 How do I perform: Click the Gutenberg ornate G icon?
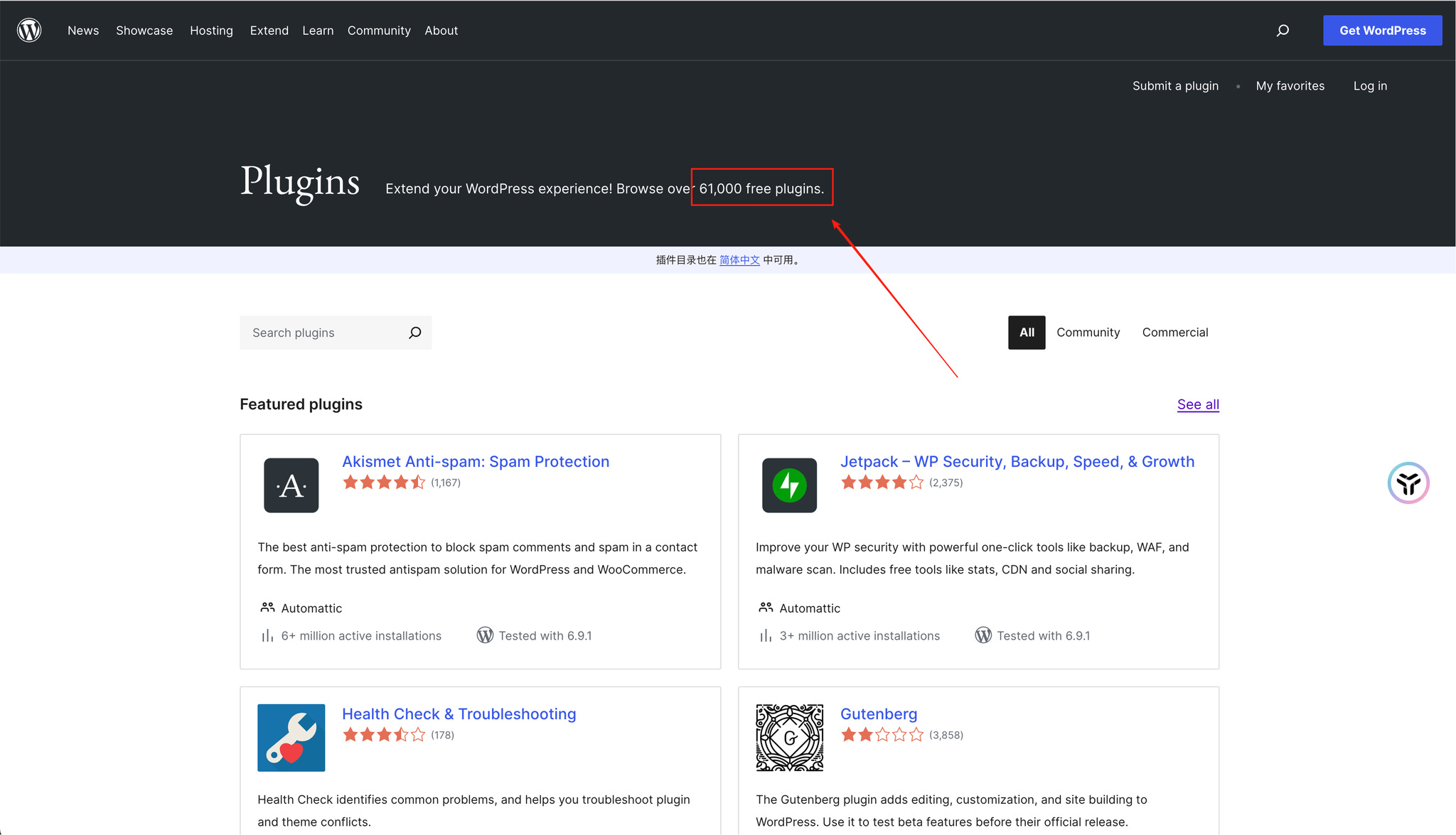(x=789, y=738)
